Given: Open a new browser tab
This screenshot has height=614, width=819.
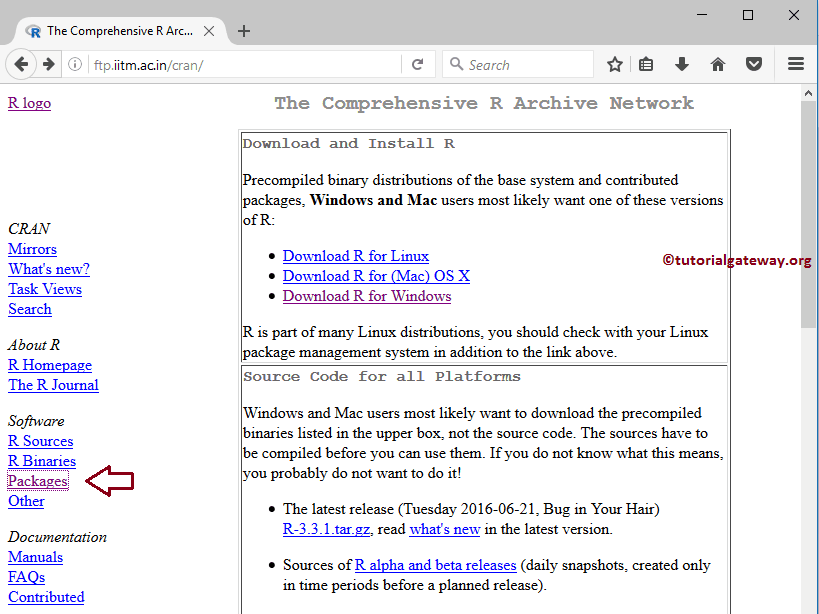Looking at the screenshot, I should [243, 30].
